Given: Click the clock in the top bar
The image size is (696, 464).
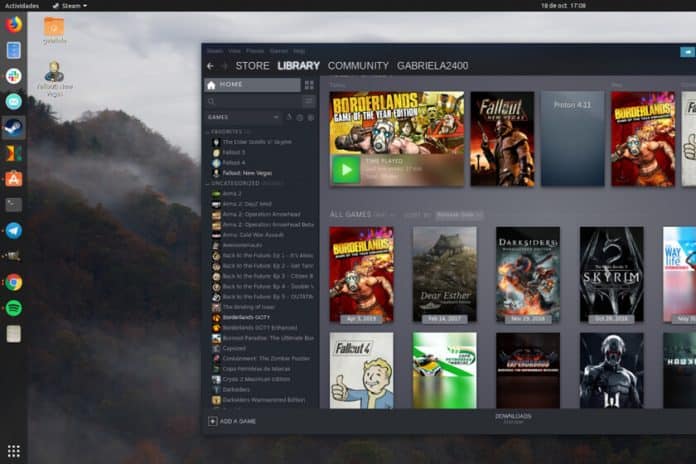Looking at the screenshot, I should click(563, 6).
